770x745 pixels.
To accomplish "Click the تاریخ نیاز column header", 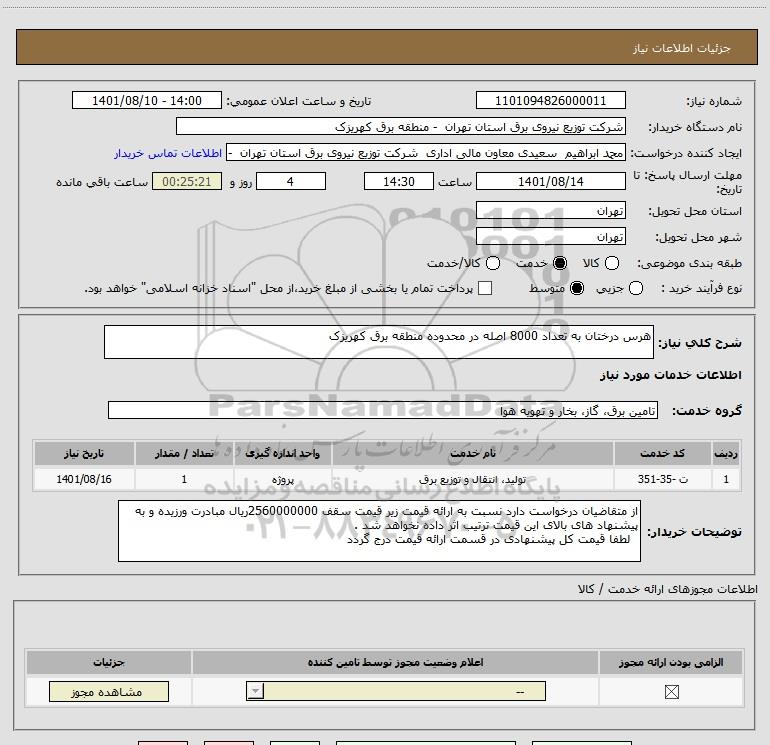I will (x=84, y=453).
